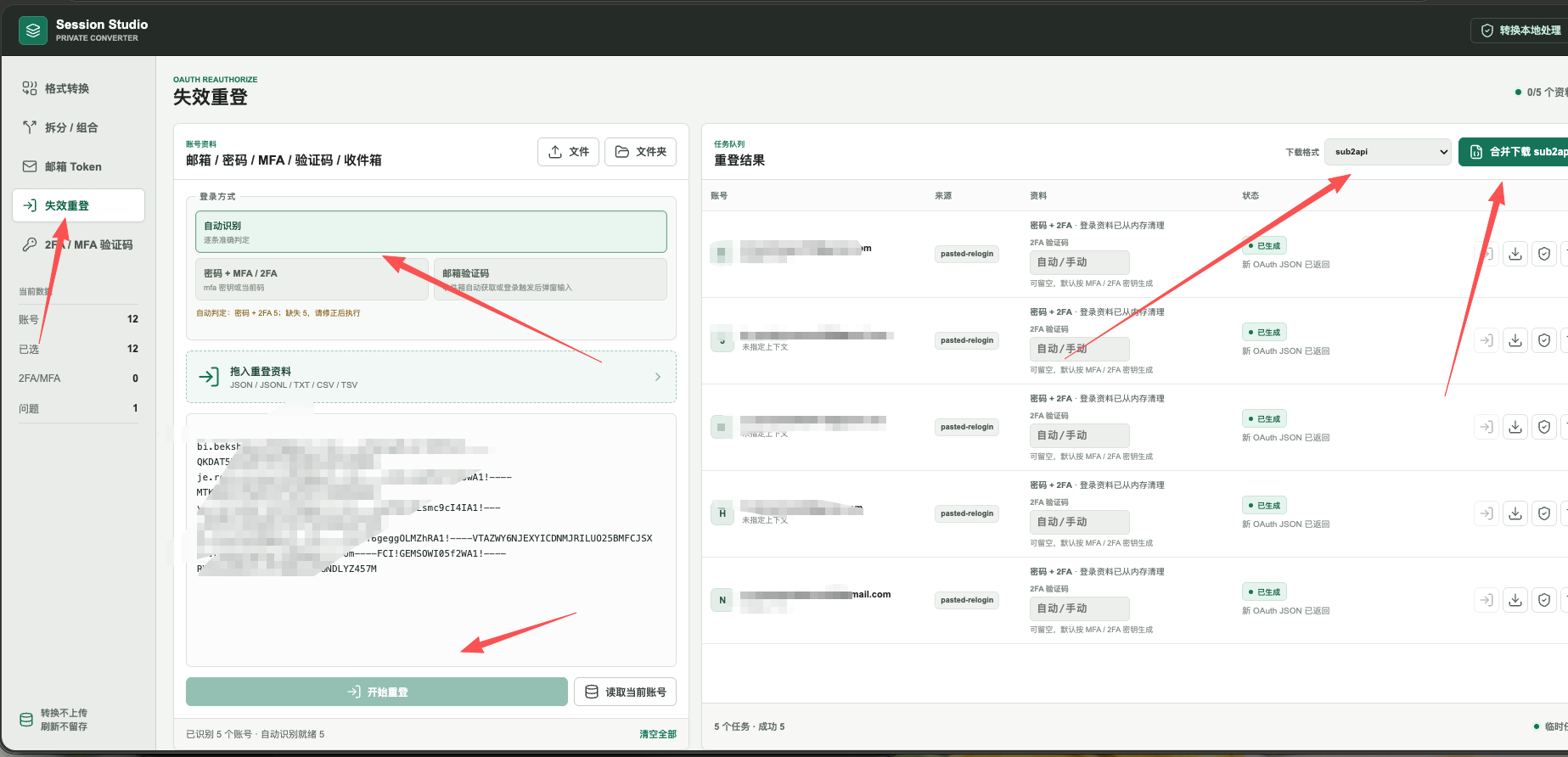Screen dimensions: 1568x757
Task: Open the 下载格式 sub2api dropdown
Action: coord(1388,152)
